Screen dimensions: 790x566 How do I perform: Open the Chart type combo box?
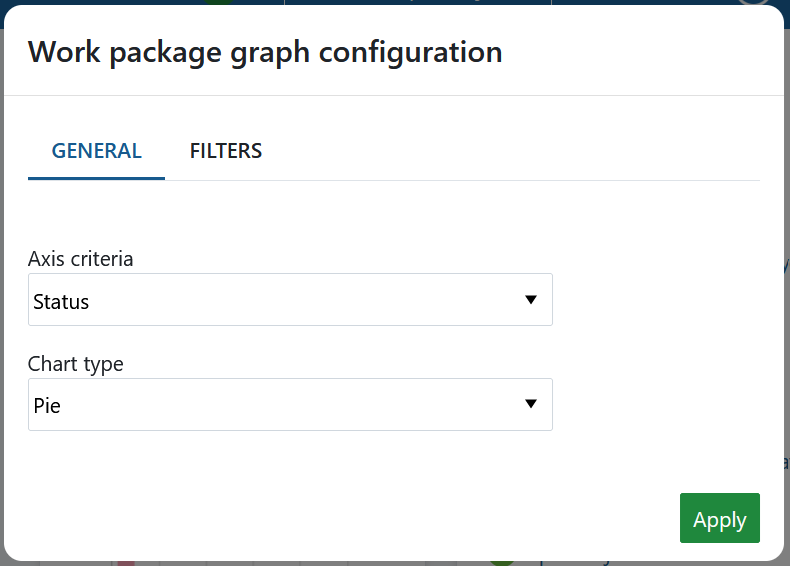[290, 405]
